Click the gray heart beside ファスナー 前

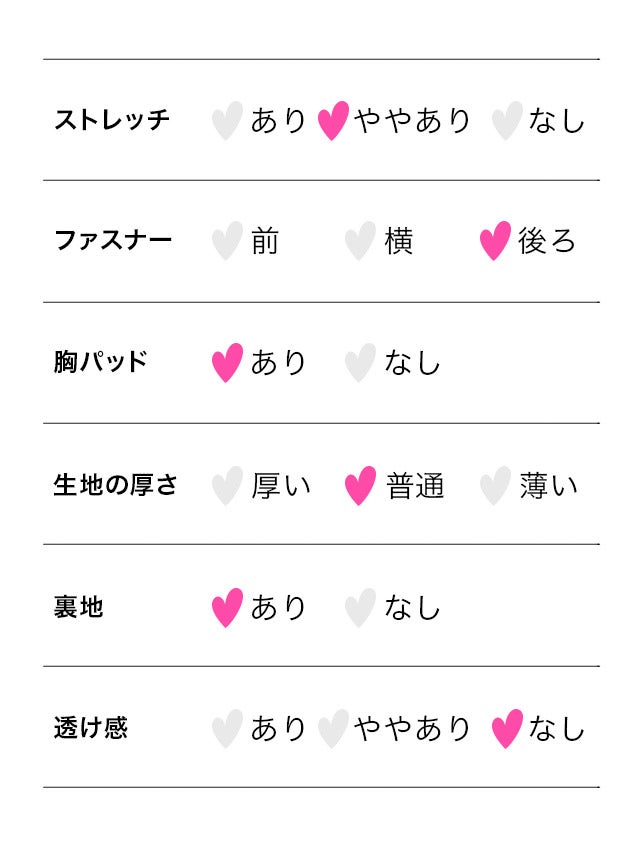tap(227, 241)
